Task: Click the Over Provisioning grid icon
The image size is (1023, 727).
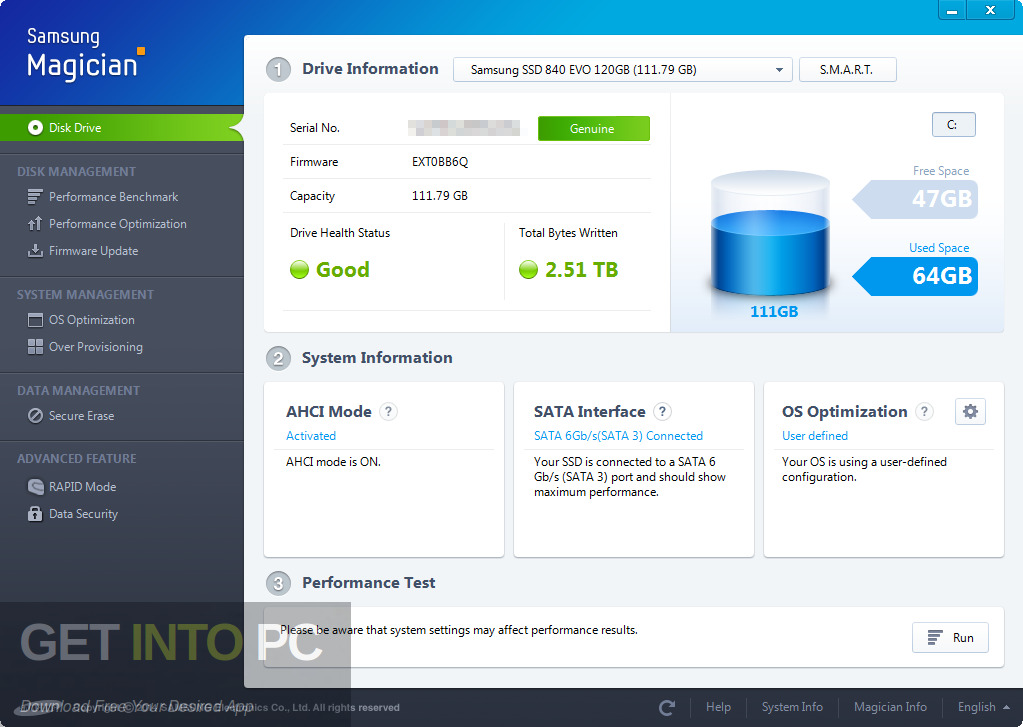Action: (x=35, y=347)
